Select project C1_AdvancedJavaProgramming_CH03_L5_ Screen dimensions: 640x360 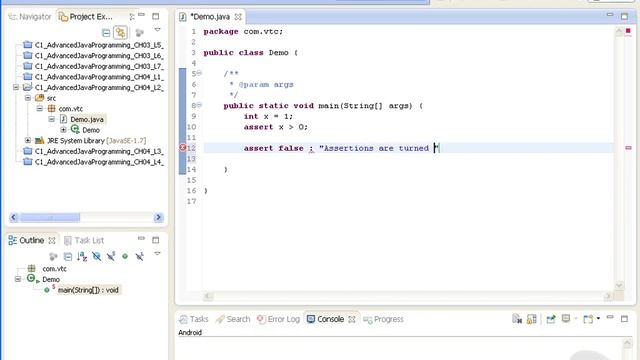coord(99,45)
